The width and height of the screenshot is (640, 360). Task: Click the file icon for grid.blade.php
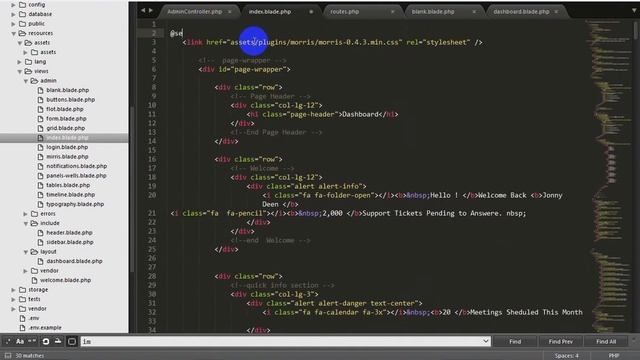[40, 128]
